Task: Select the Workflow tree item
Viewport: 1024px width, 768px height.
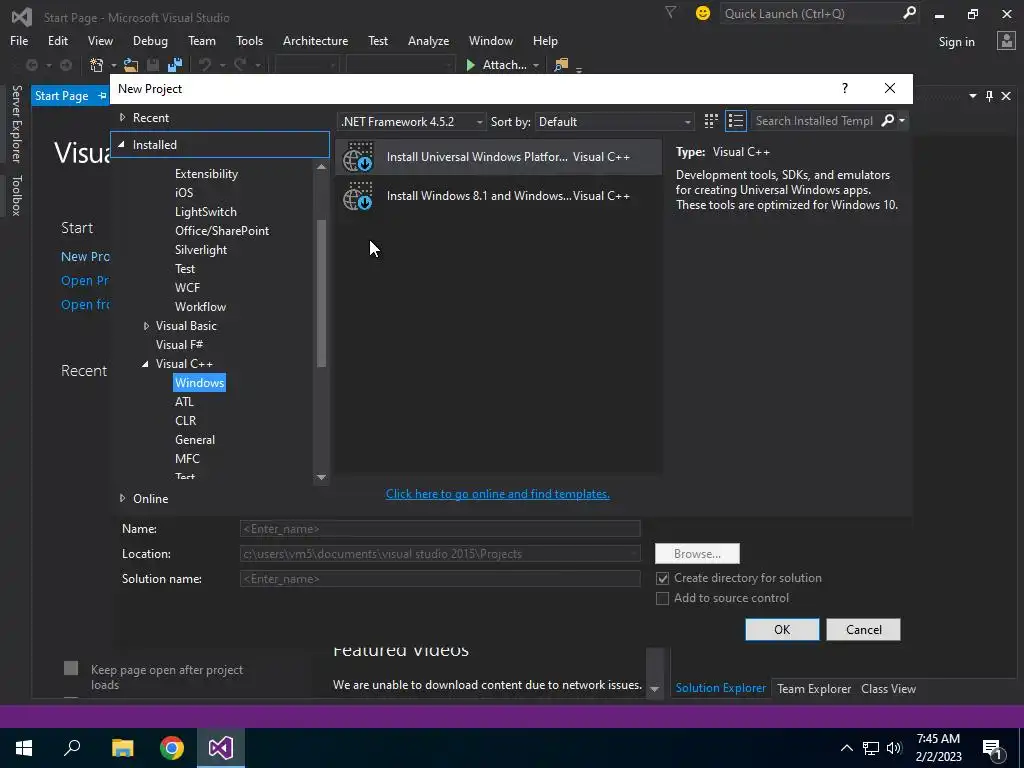Action: (x=200, y=306)
